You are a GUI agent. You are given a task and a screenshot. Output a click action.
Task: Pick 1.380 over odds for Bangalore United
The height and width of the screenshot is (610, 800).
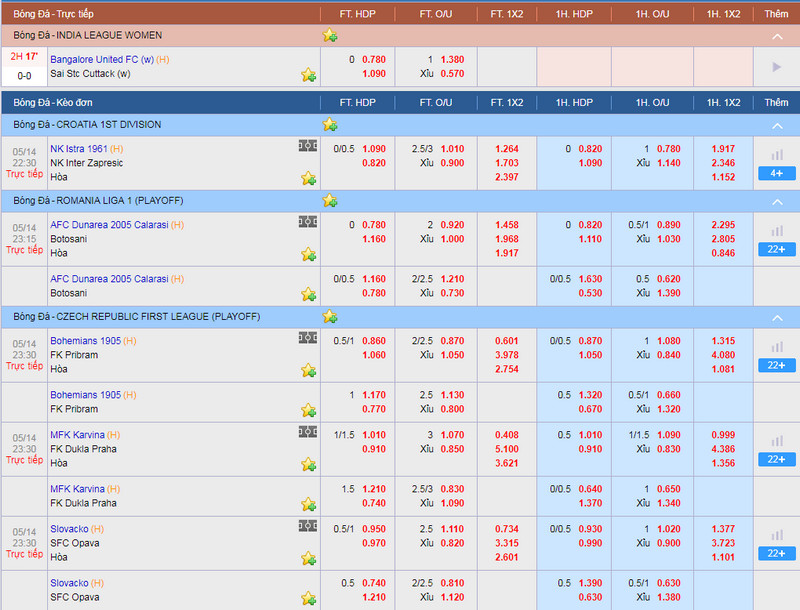pyautogui.click(x=453, y=60)
